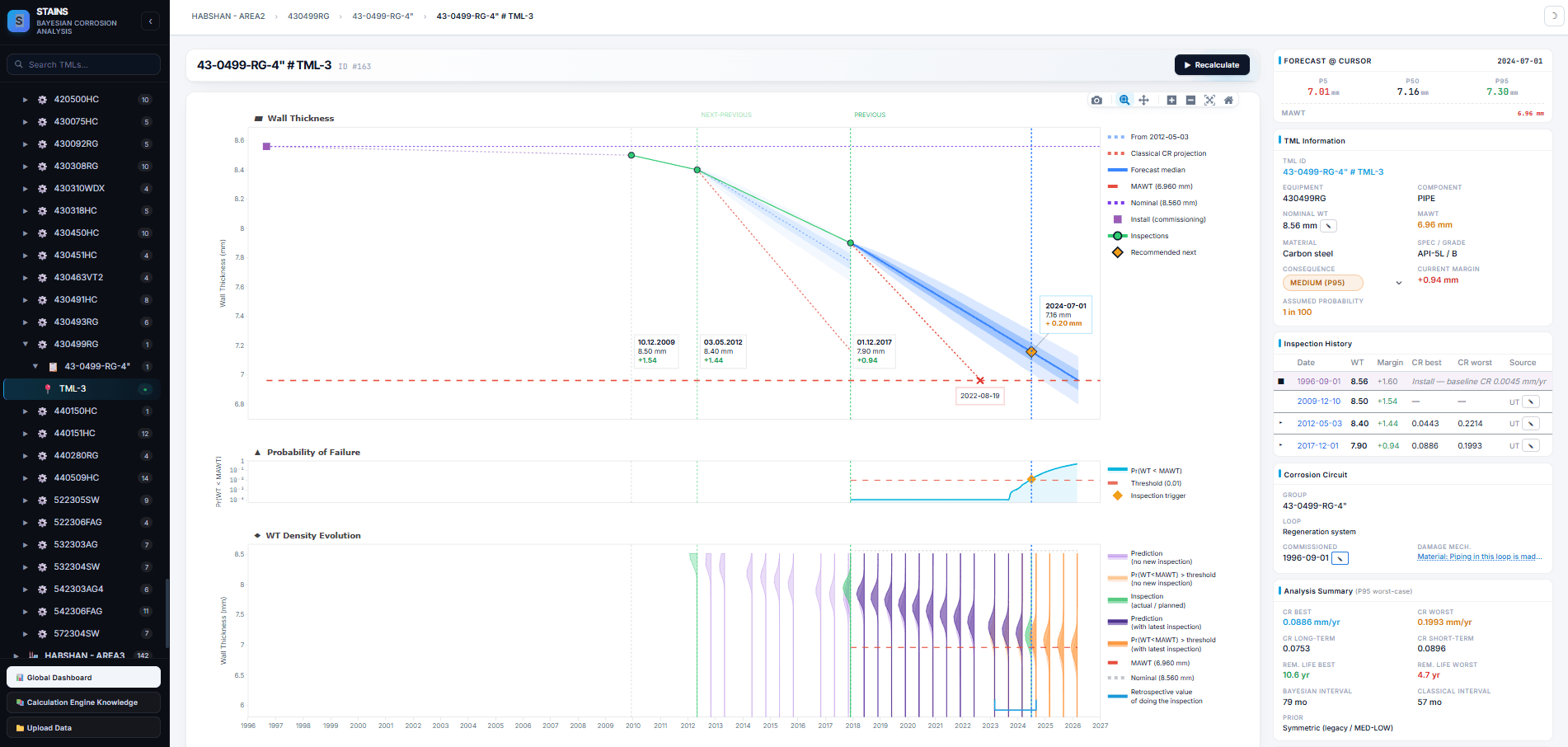Viewport: 1568px width, 747px height.
Task: Click the autoscale icon in chart toolbar
Action: [1209, 100]
